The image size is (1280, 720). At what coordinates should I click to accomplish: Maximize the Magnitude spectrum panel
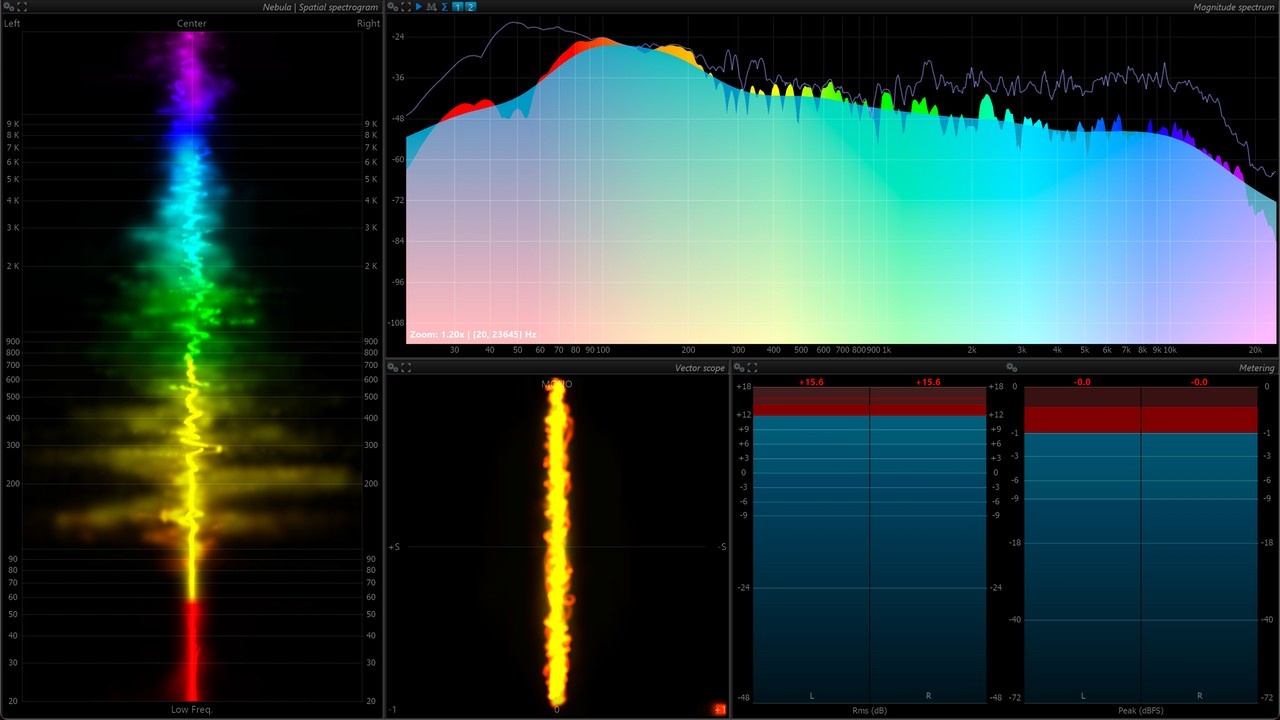point(406,7)
